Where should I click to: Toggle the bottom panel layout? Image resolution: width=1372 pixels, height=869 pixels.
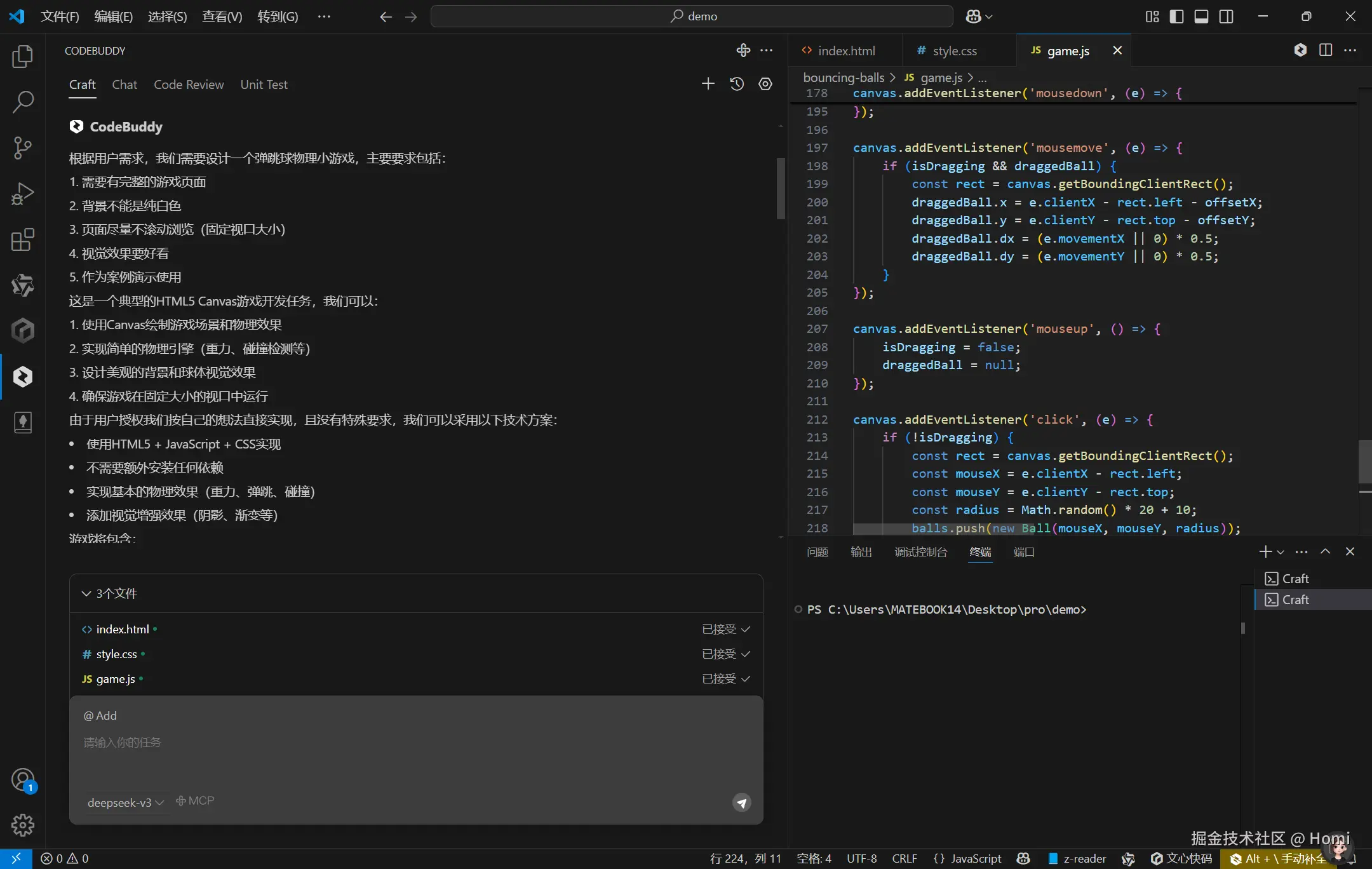(x=1201, y=17)
